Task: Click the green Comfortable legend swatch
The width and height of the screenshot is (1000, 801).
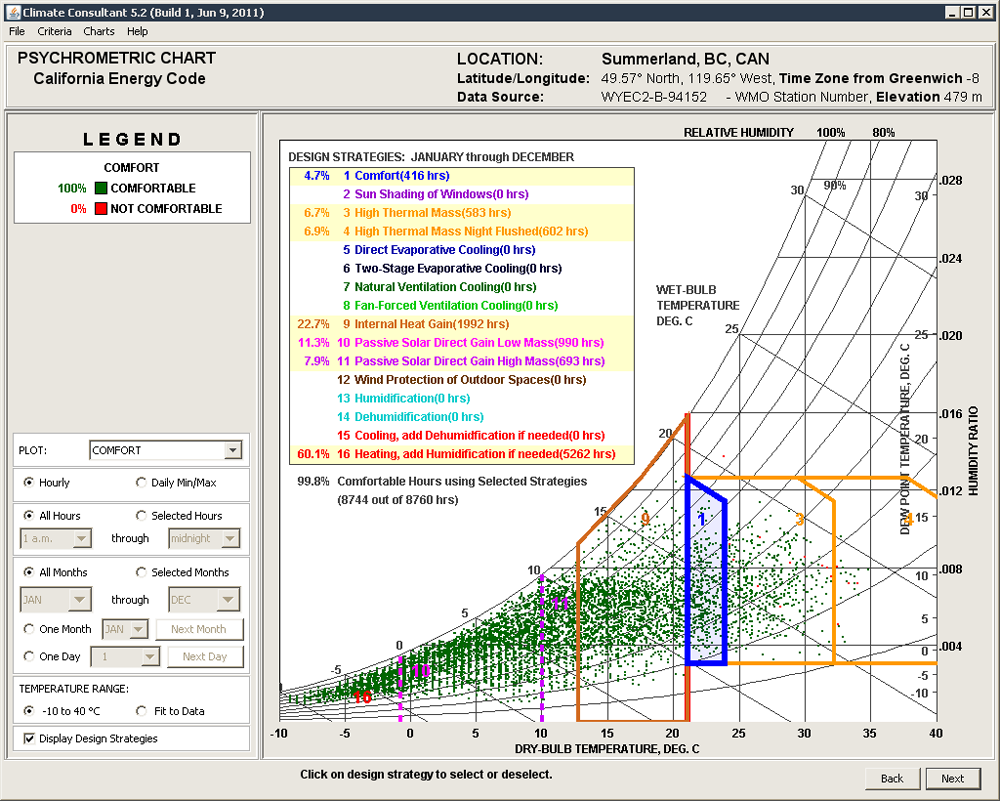Action: pos(101,188)
